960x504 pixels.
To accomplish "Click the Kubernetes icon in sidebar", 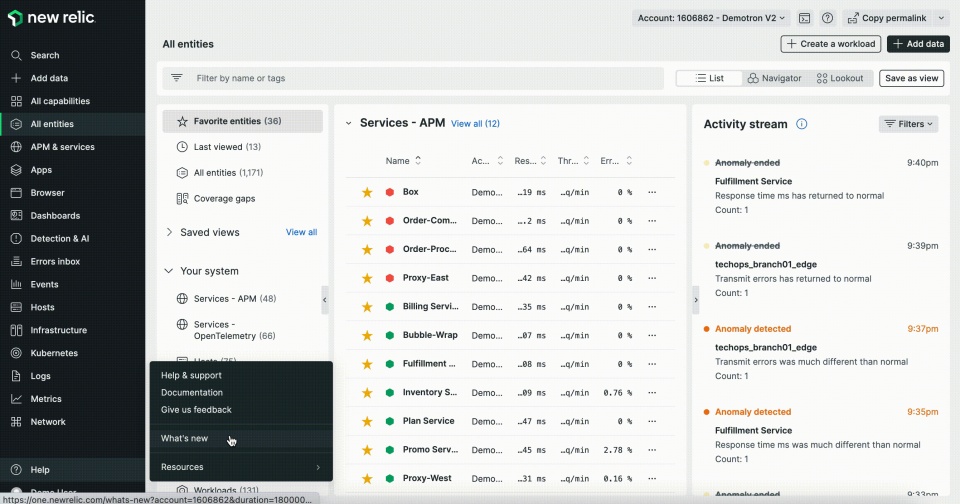I will coord(17,353).
